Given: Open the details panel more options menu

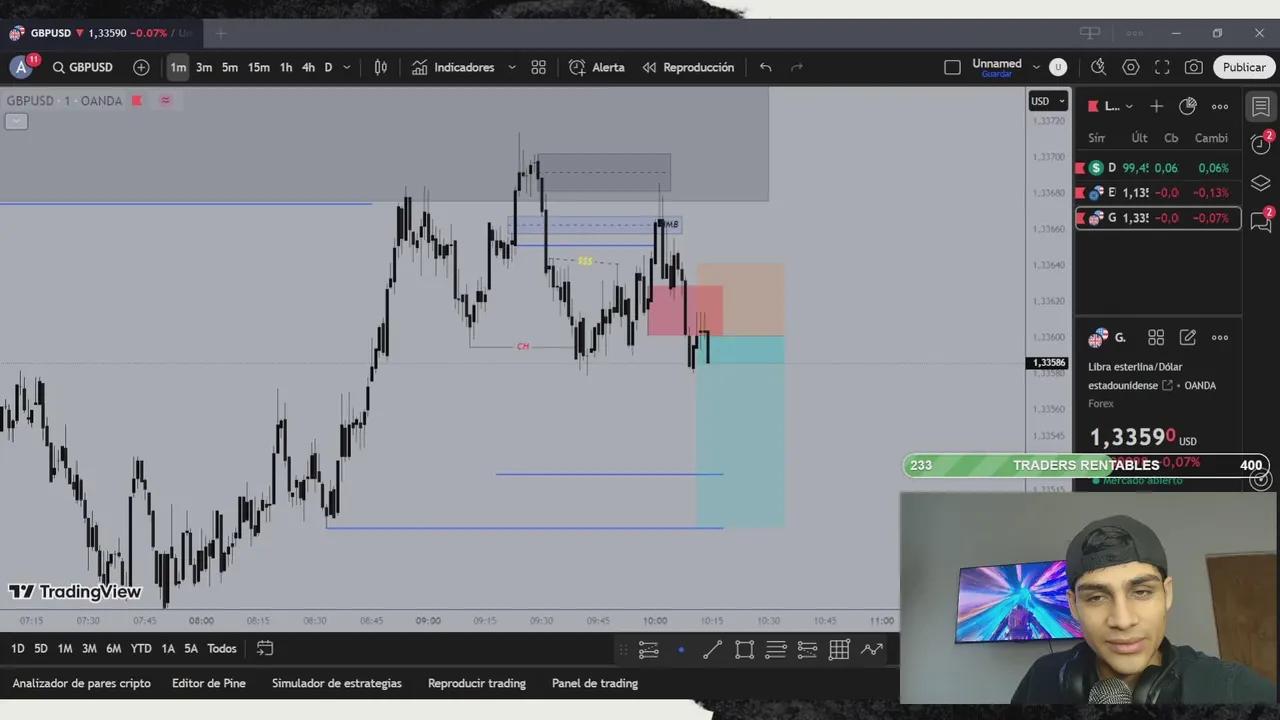Looking at the screenshot, I should (x=1220, y=338).
